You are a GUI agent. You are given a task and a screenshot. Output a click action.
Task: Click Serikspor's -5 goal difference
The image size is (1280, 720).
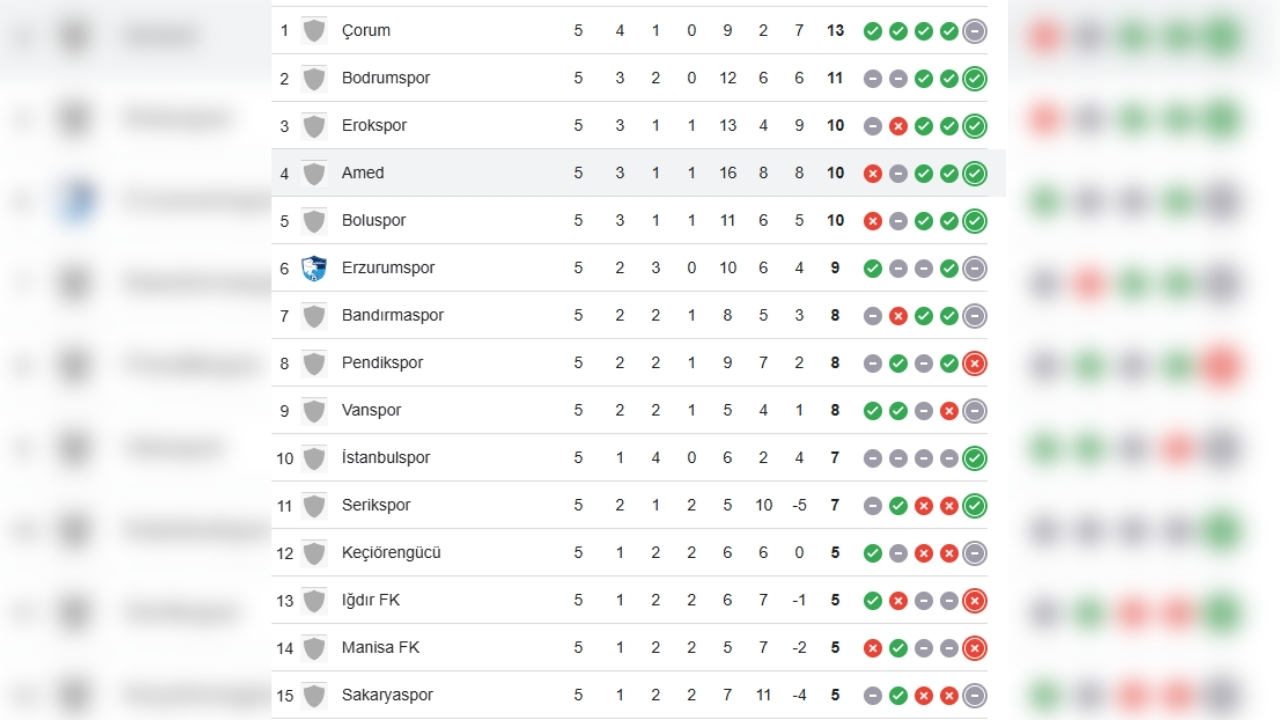tap(799, 505)
